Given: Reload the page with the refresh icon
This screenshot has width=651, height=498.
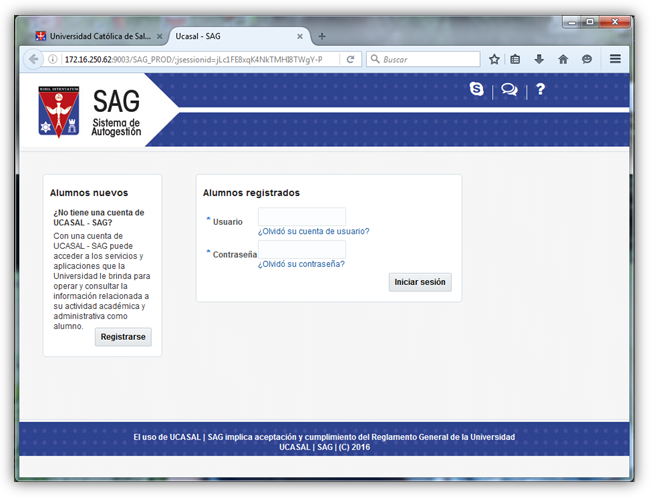Looking at the screenshot, I should coord(350,59).
